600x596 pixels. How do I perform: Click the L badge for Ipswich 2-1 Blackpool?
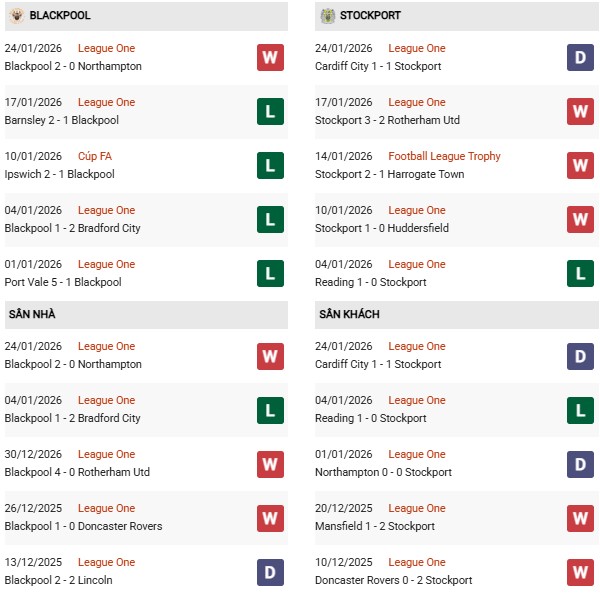pos(270,165)
